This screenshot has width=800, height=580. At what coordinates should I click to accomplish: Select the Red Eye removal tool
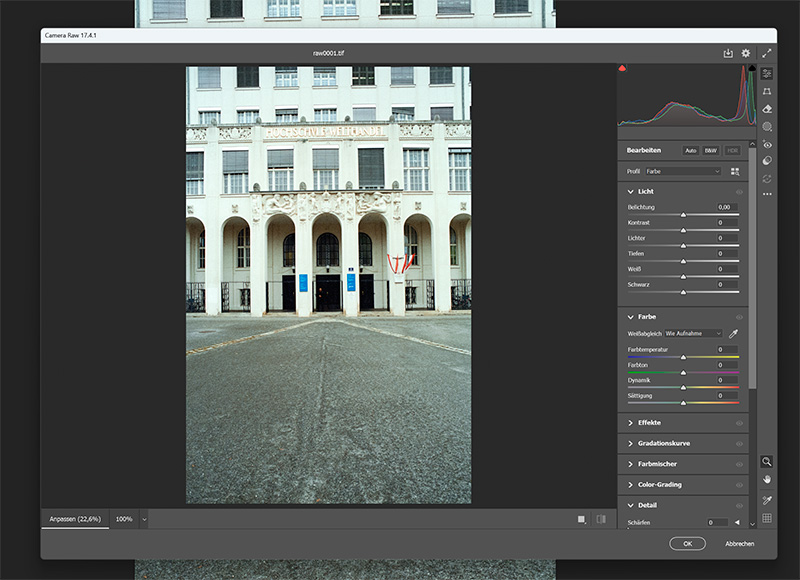[x=767, y=144]
